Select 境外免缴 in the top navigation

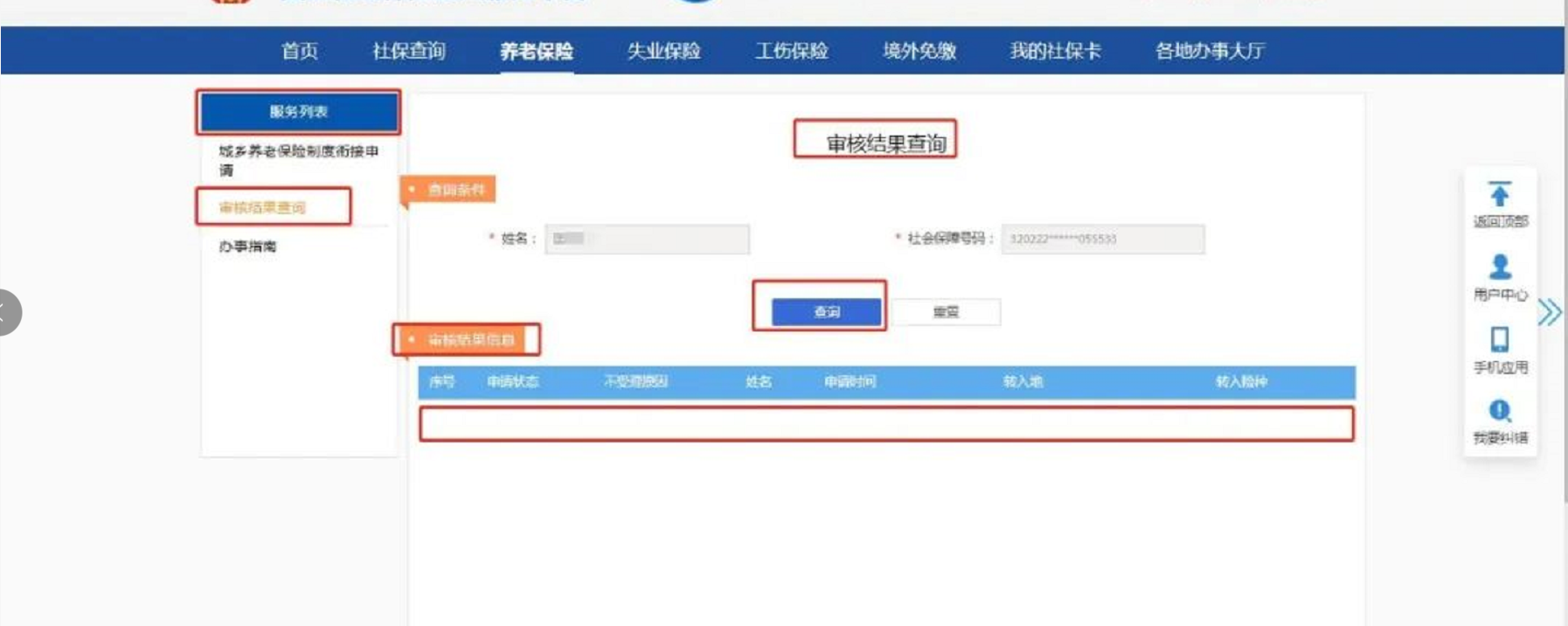[919, 51]
